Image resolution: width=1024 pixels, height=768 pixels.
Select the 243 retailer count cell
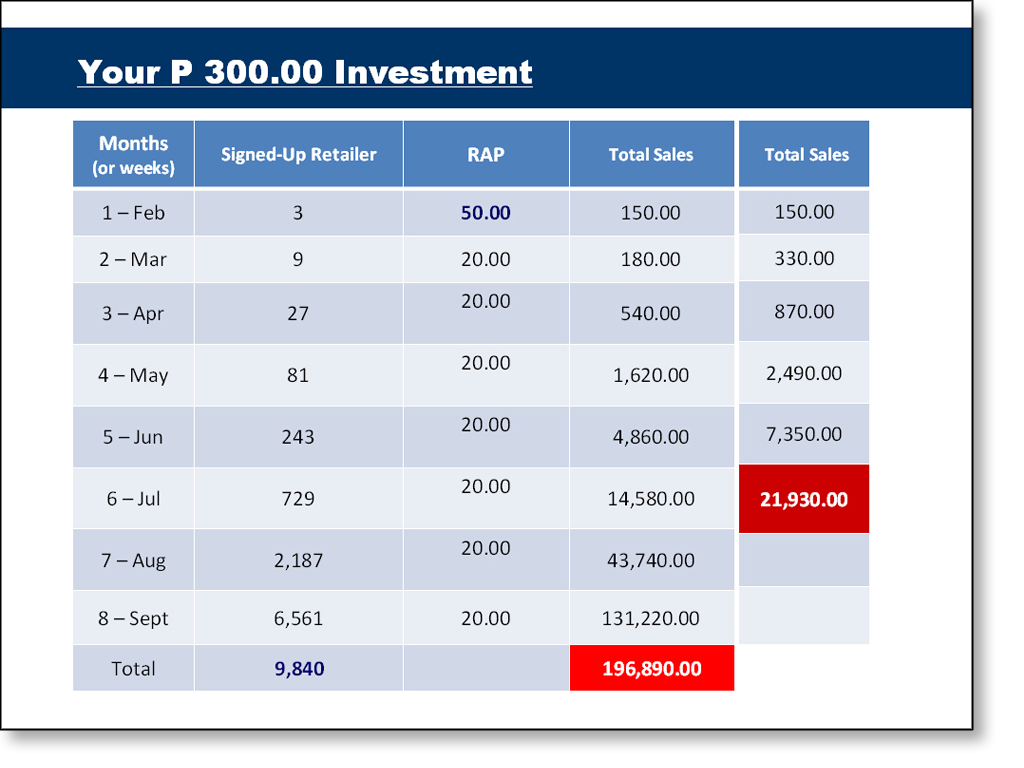point(298,437)
